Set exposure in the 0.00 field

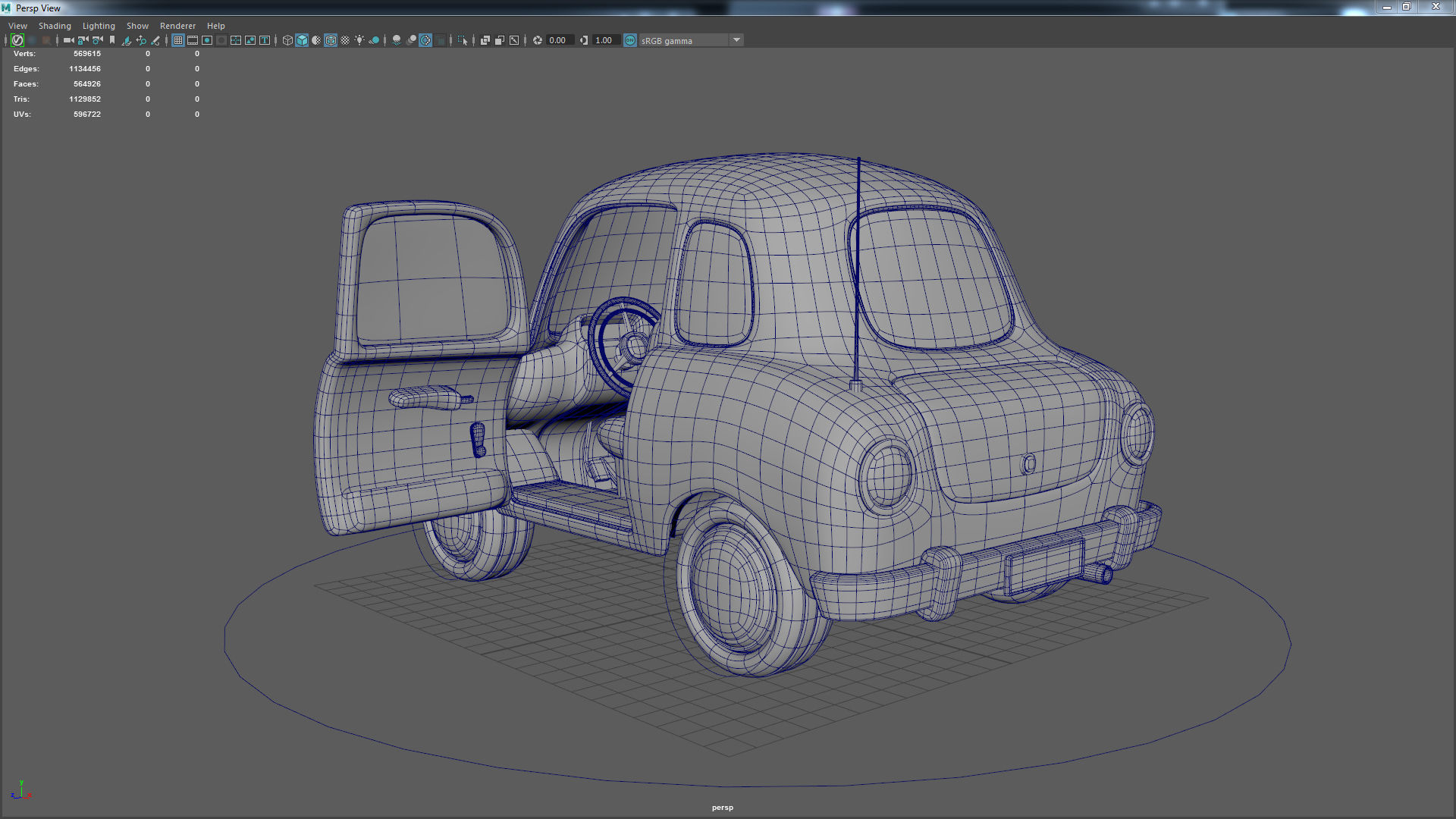[559, 40]
